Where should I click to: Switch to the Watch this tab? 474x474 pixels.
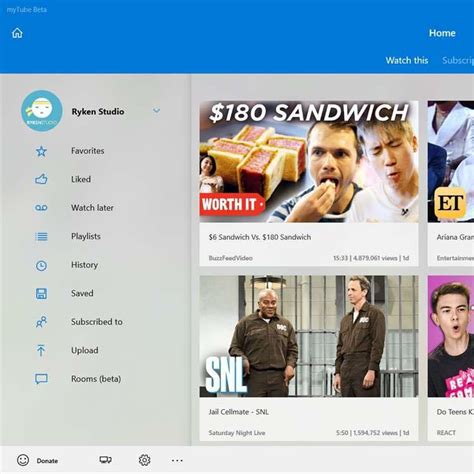407,60
